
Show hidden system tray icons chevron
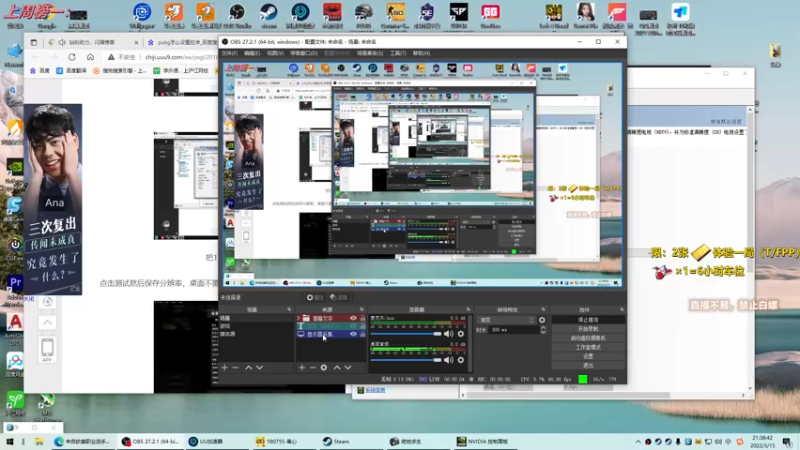tap(638, 442)
